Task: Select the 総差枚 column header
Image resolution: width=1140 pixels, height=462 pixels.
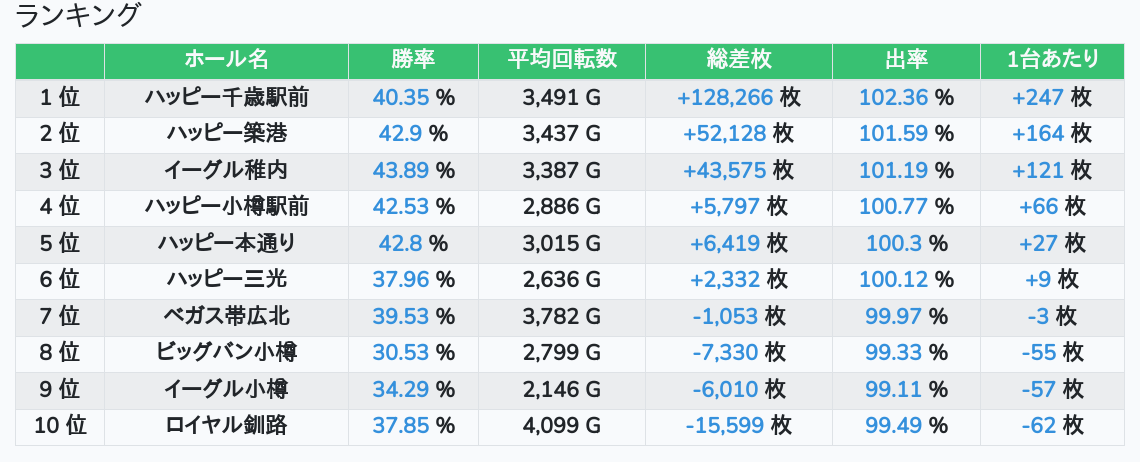Action: [x=738, y=60]
